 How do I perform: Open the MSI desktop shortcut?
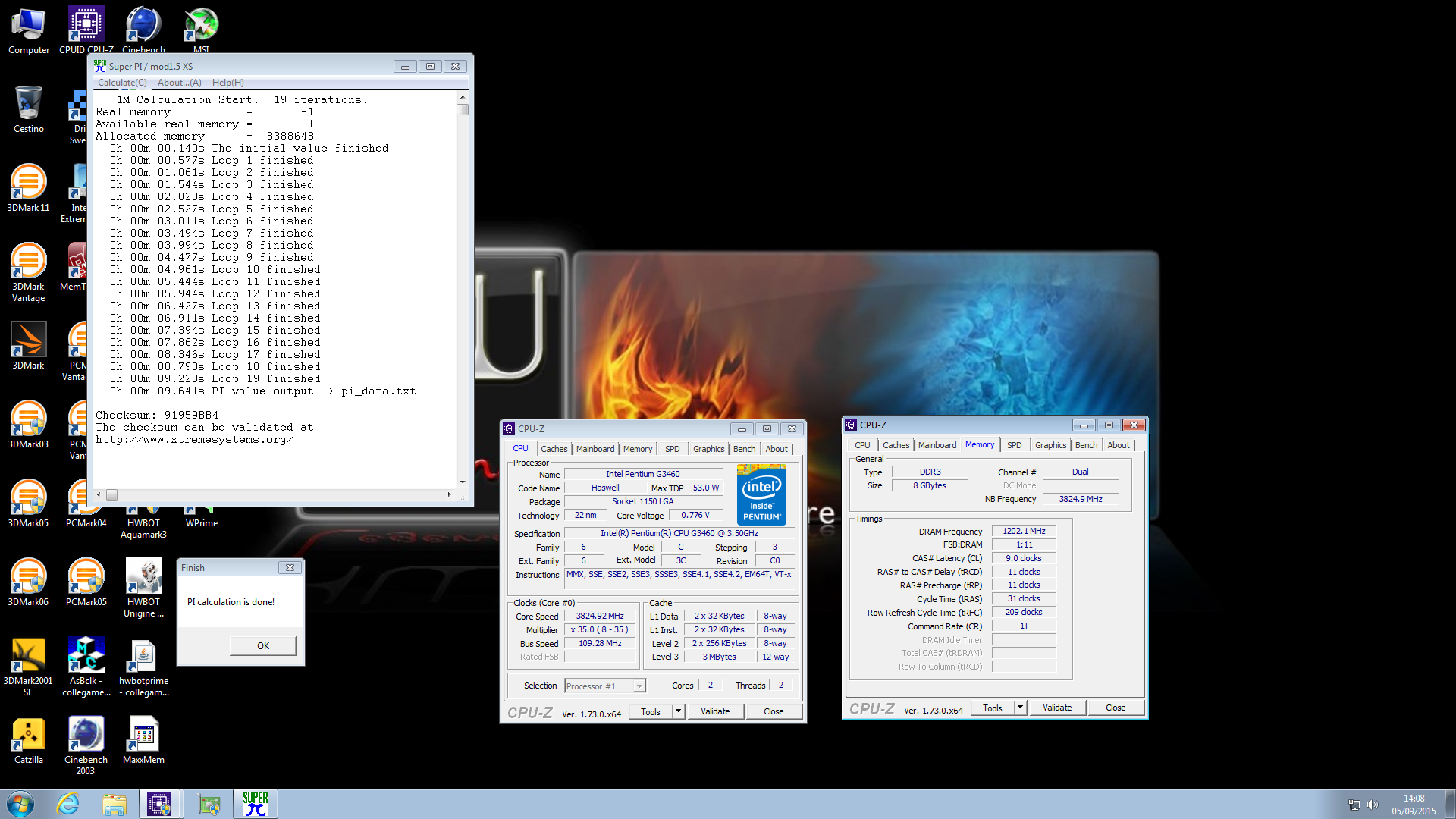pos(201,31)
